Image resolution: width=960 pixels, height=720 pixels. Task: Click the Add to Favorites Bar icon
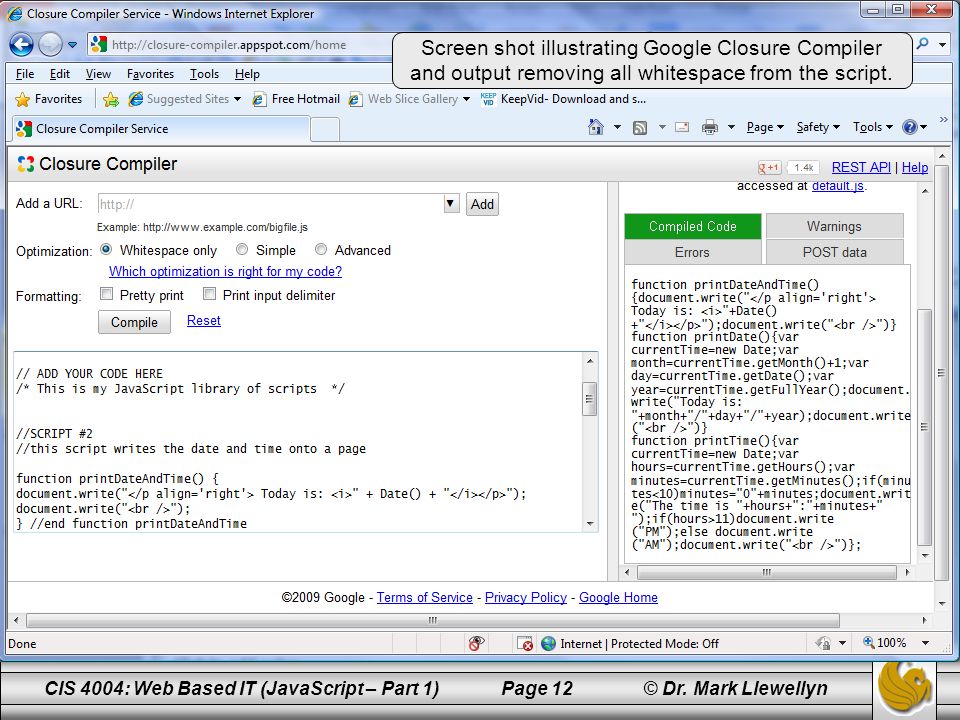[x=111, y=99]
